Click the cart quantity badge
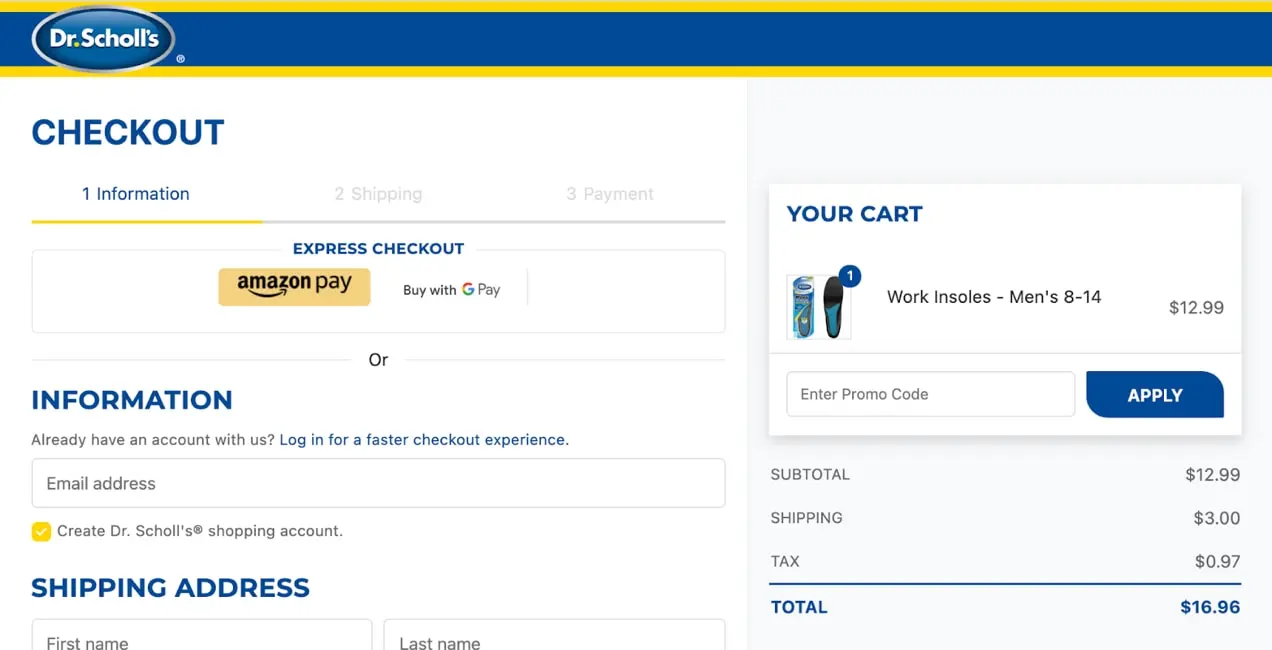1272x650 pixels. point(849,276)
